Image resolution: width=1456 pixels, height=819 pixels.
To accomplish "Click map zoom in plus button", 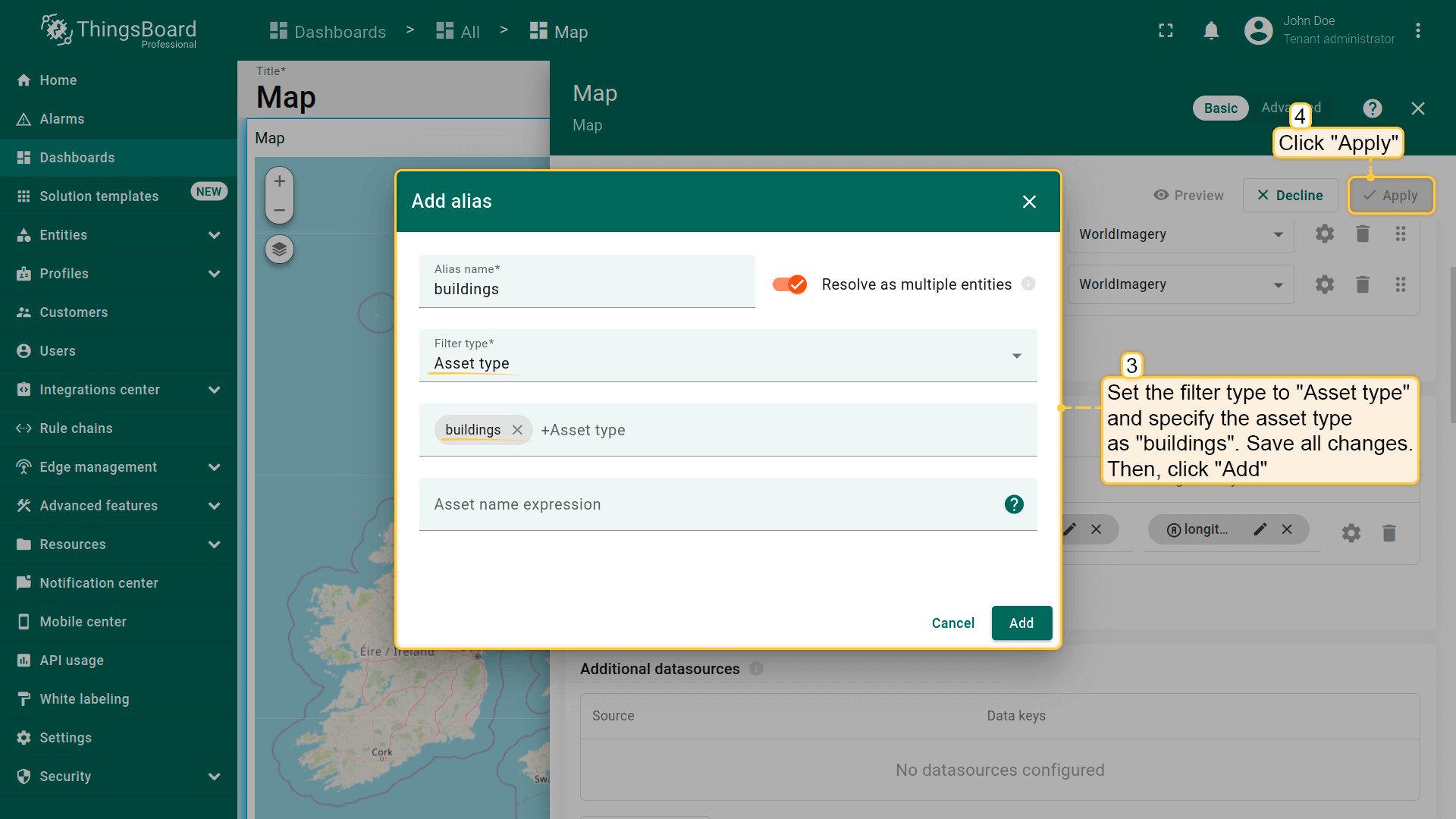I will tap(279, 181).
